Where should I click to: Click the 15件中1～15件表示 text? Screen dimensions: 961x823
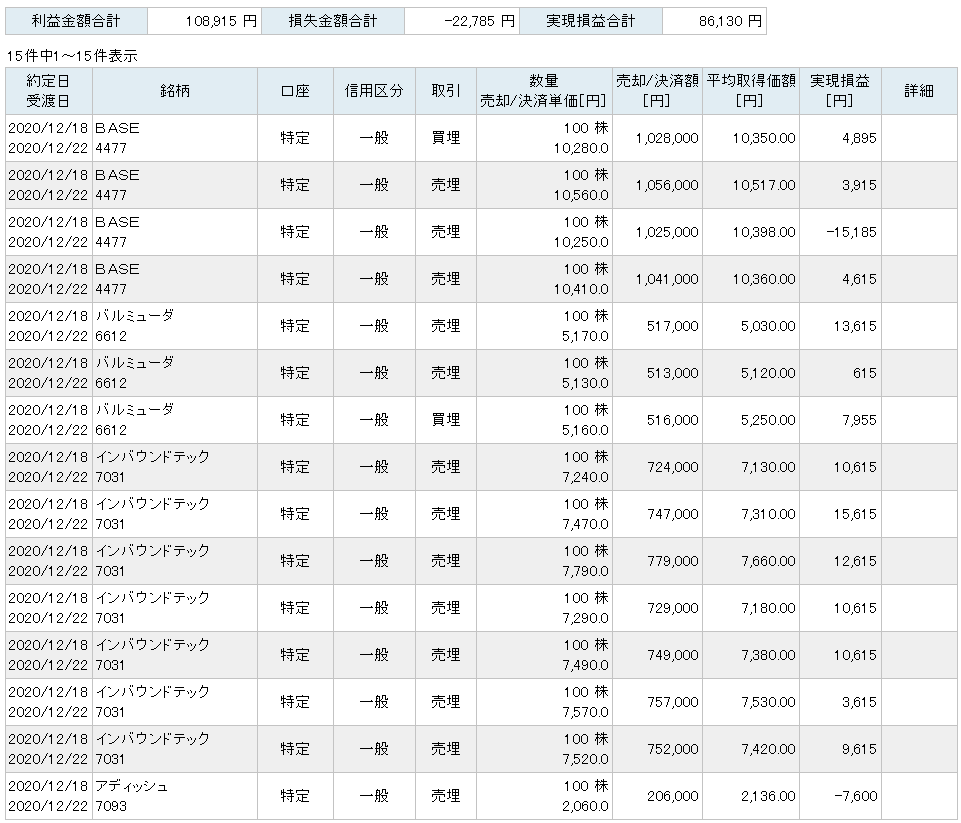click(x=72, y=56)
